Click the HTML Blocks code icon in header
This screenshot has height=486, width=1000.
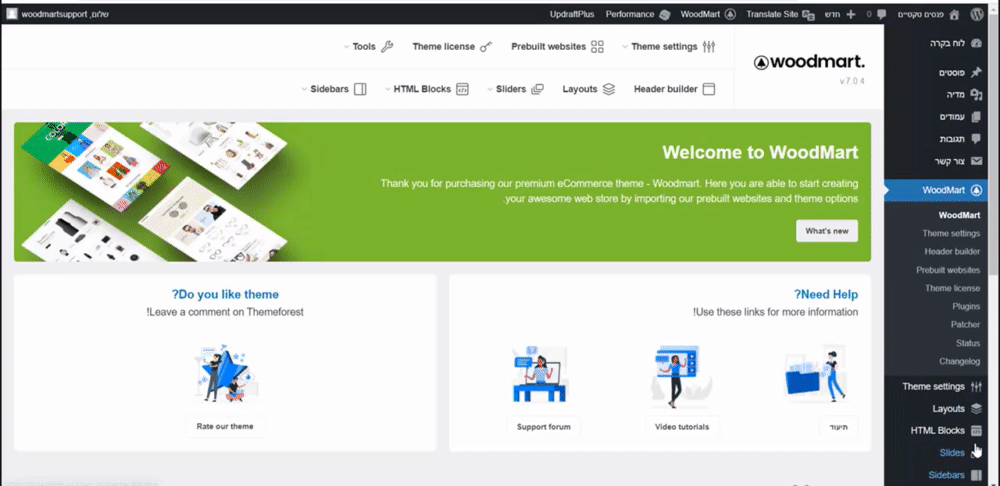[x=462, y=89]
